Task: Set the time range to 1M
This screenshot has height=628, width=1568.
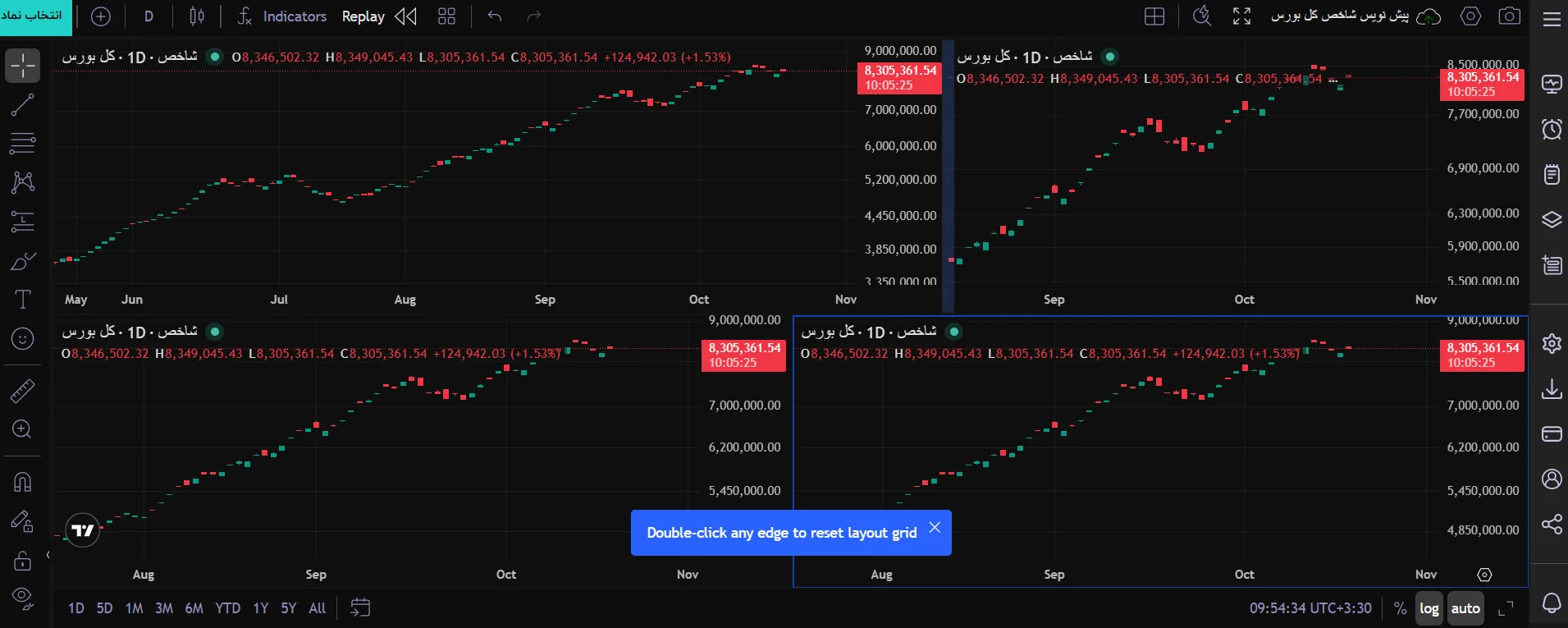Action: pos(135,608)
